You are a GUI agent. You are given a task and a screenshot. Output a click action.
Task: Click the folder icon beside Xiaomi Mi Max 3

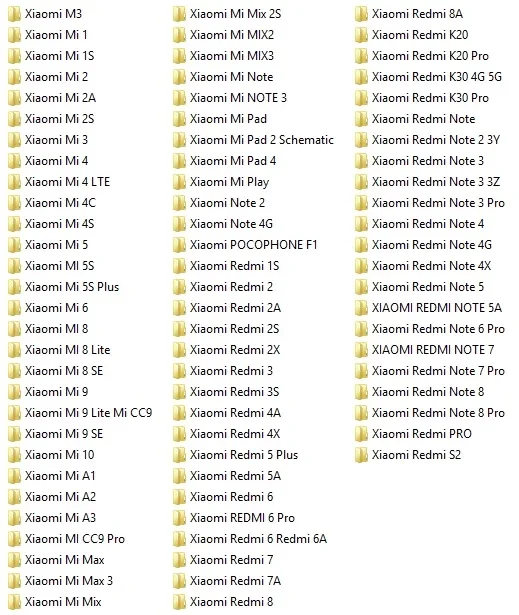pos(14,581)
